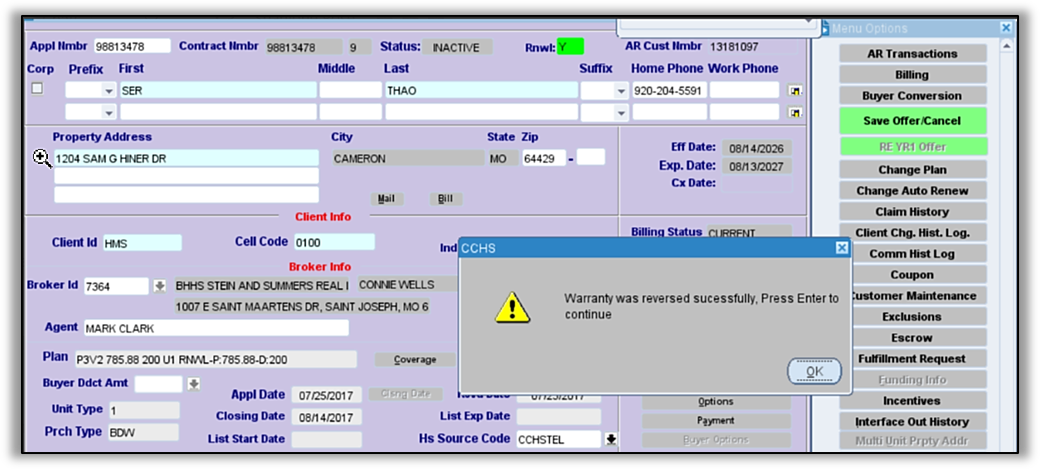The width and height of the screenshot is (1040, 469).
Task: Click the Cell Code field showing 0100
Action: pos(334,242)
